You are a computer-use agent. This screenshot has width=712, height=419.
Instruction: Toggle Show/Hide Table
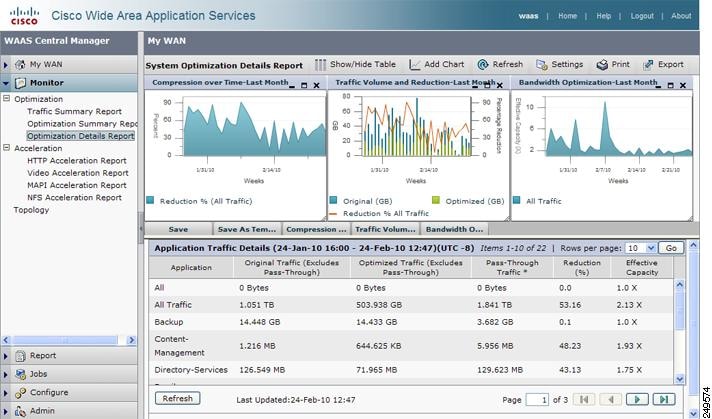tap(356, 65)
